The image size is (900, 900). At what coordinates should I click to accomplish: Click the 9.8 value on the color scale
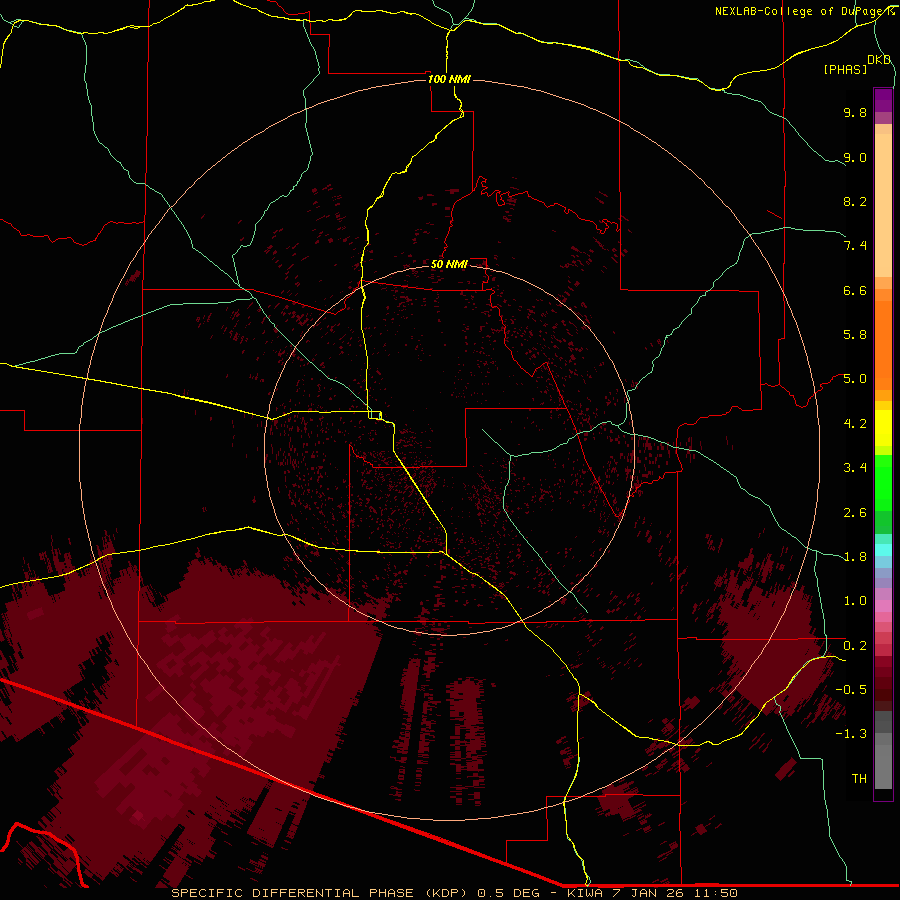pos(855,113)
